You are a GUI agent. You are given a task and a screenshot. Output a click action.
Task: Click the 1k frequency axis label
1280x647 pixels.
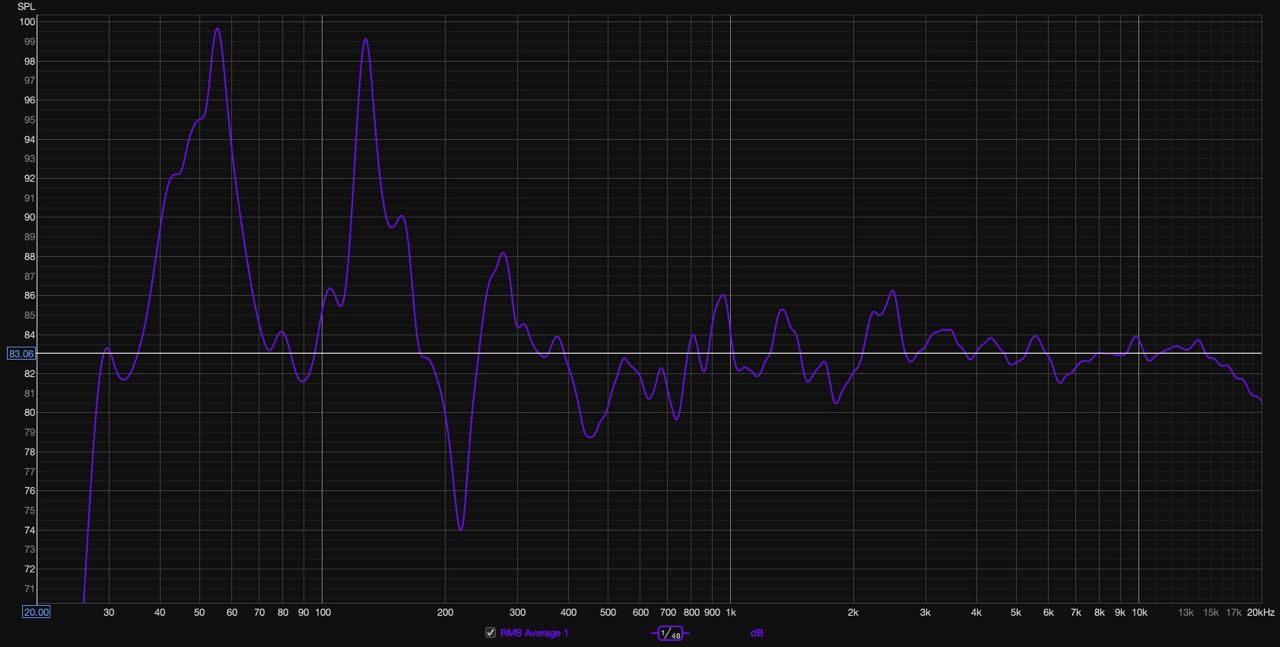pos(730,612)
